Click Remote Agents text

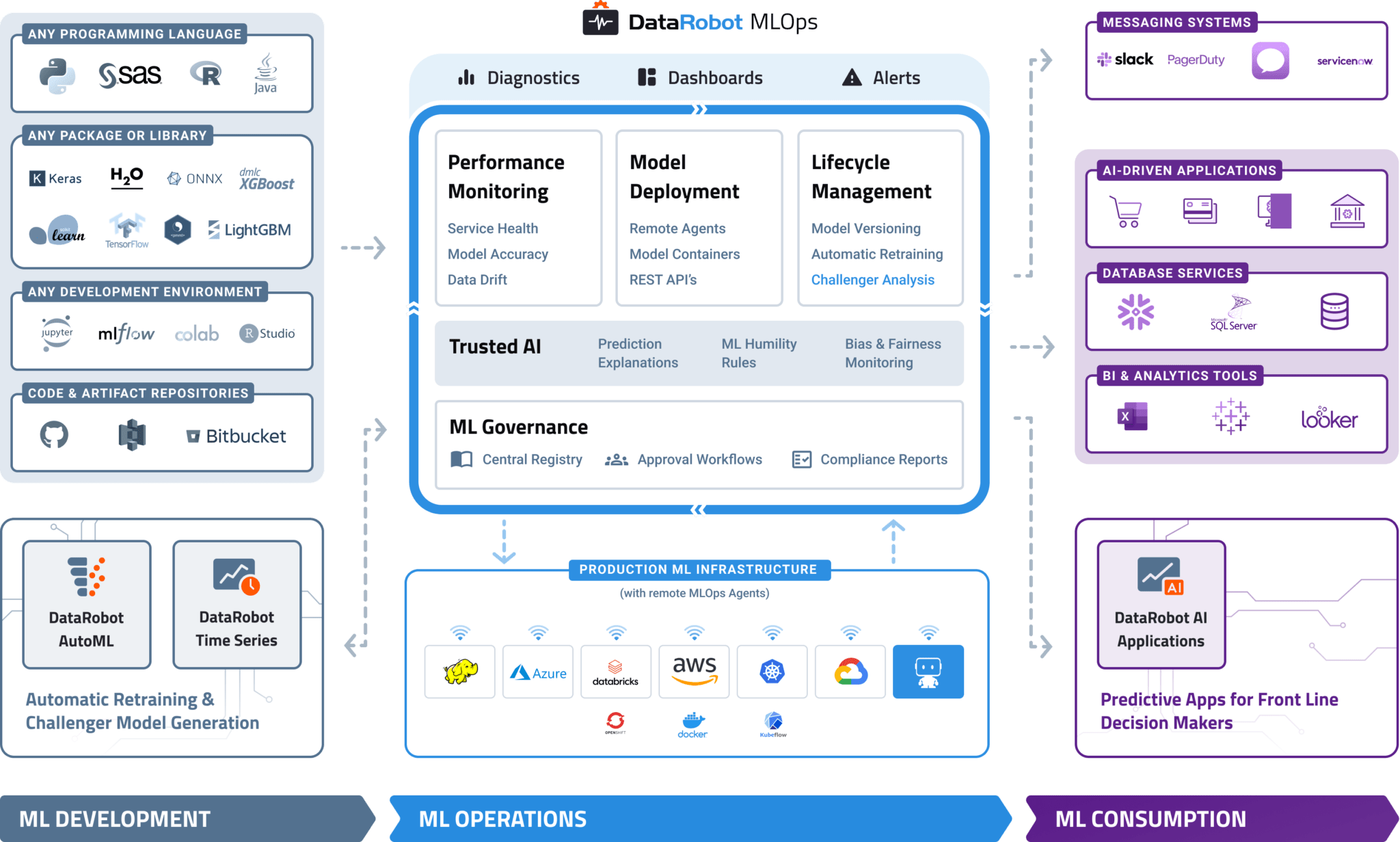677,229
